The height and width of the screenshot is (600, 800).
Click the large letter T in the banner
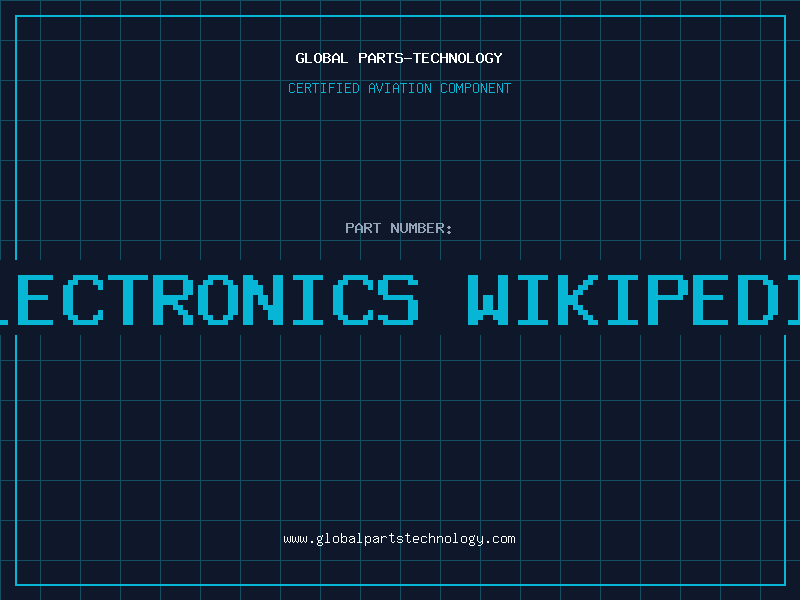pos(132,298)
